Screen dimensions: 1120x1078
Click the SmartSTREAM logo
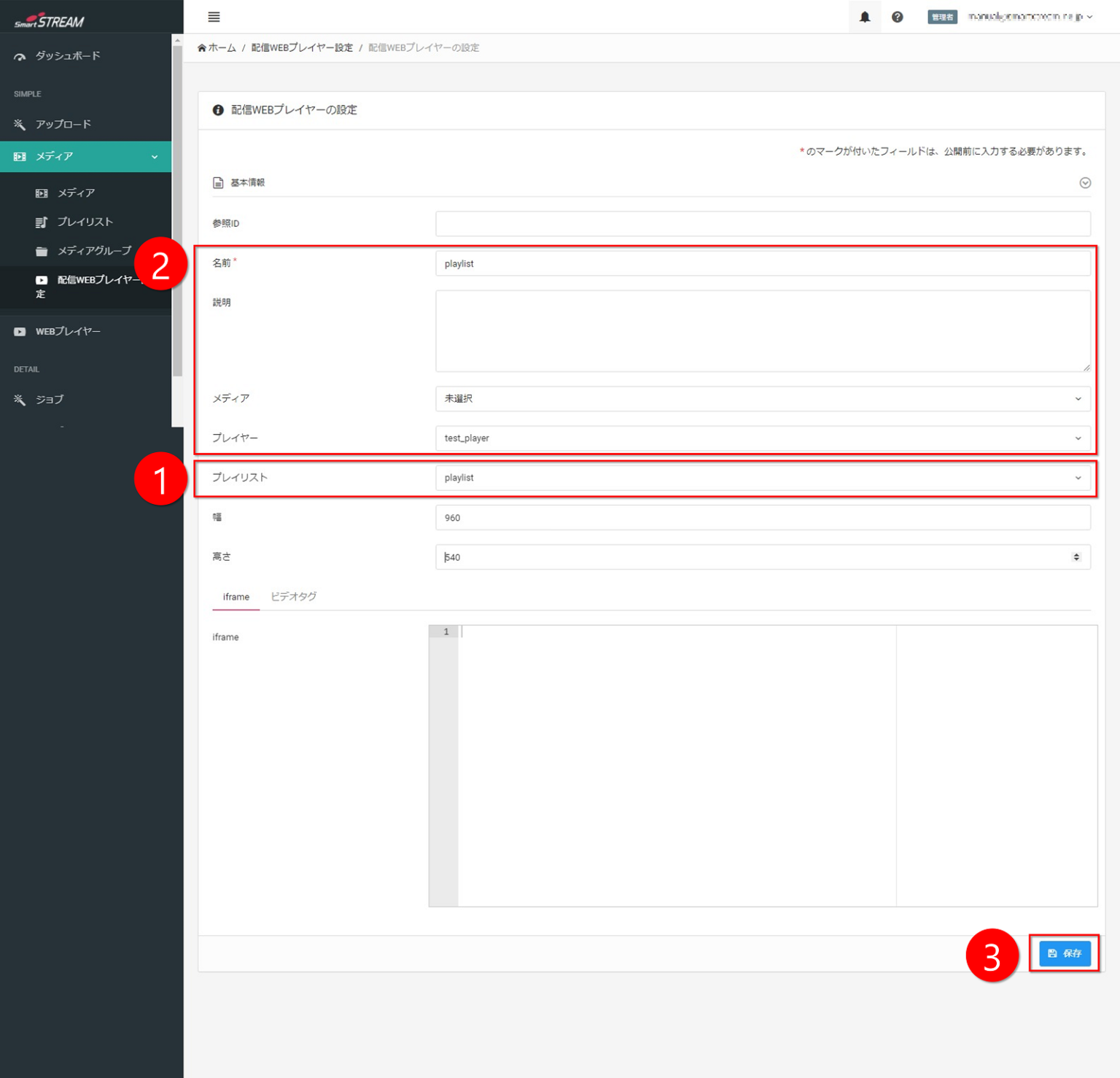(50, 21)
